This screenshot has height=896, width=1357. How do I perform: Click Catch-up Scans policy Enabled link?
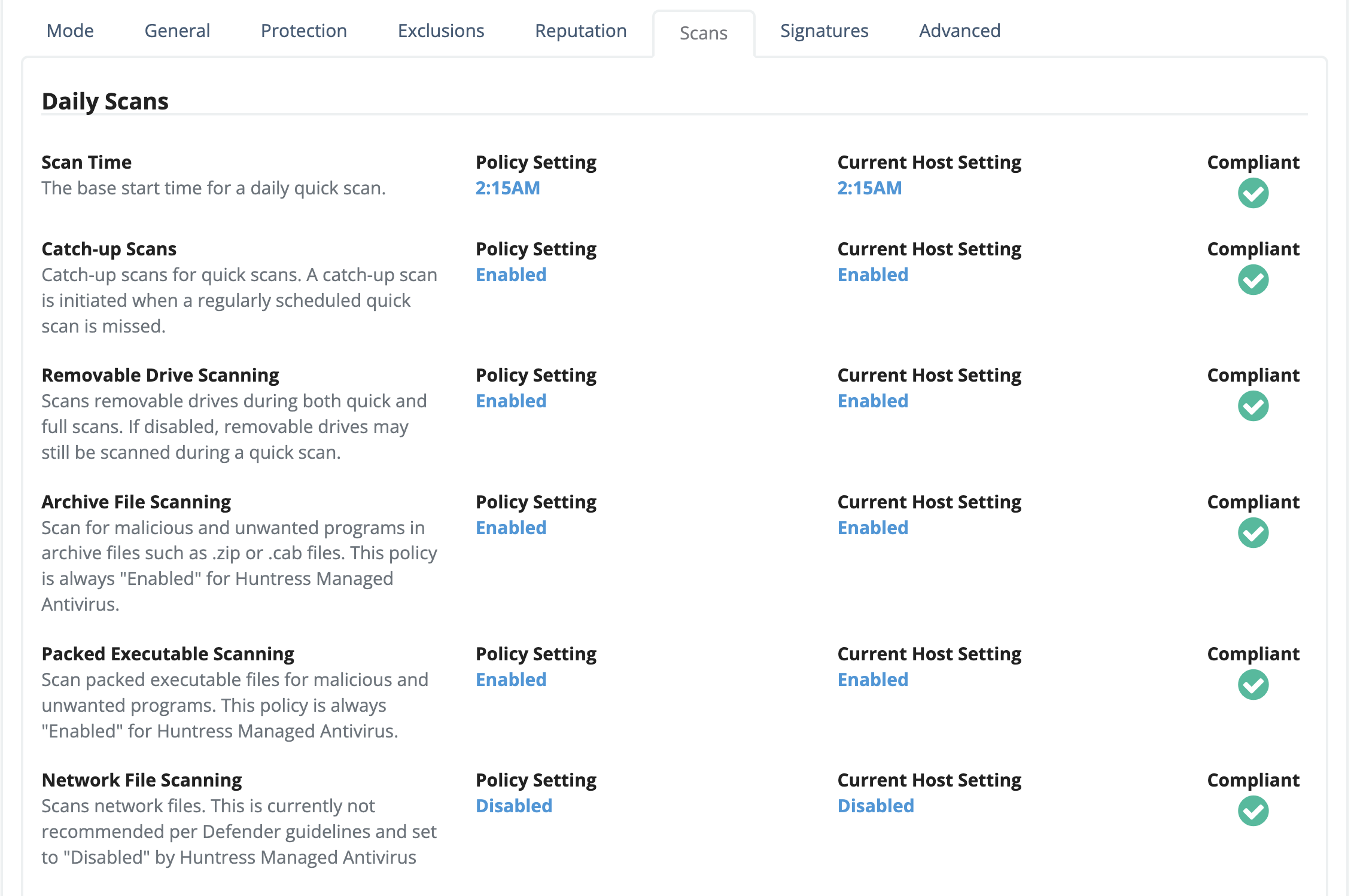point(511,275)
